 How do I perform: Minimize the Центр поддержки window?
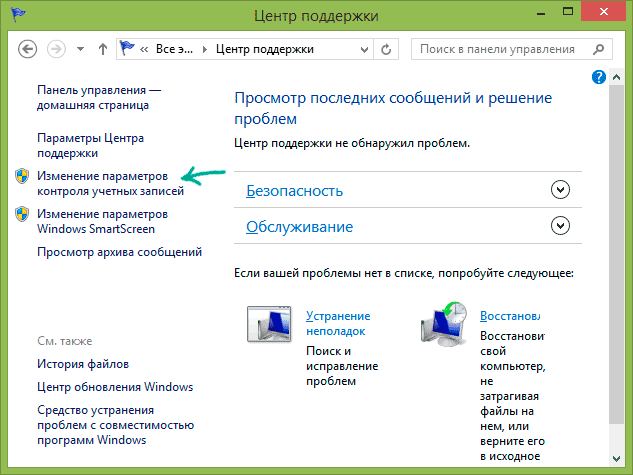coord(541,13)
